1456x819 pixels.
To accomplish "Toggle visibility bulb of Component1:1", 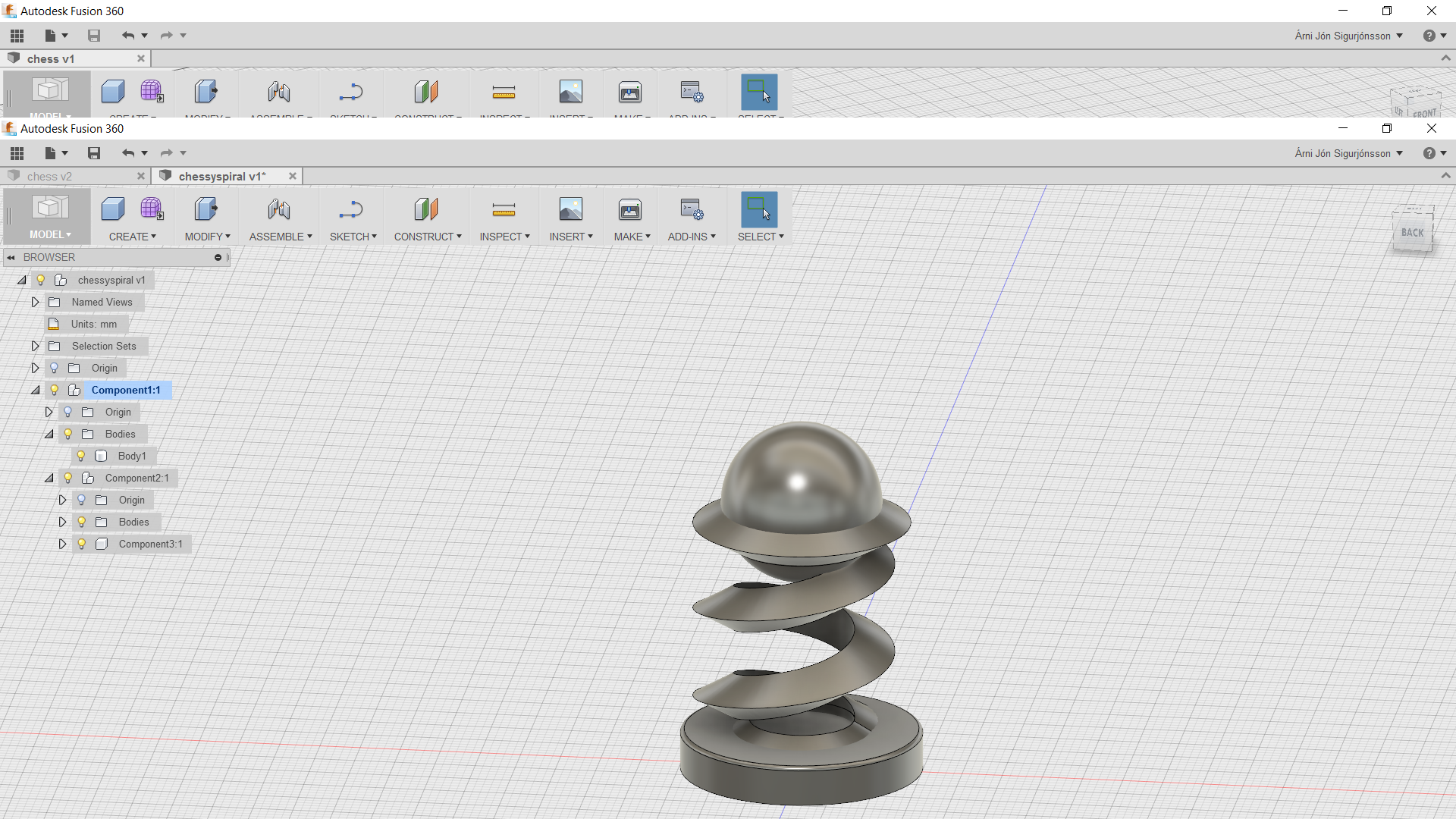I will point(54,390).
